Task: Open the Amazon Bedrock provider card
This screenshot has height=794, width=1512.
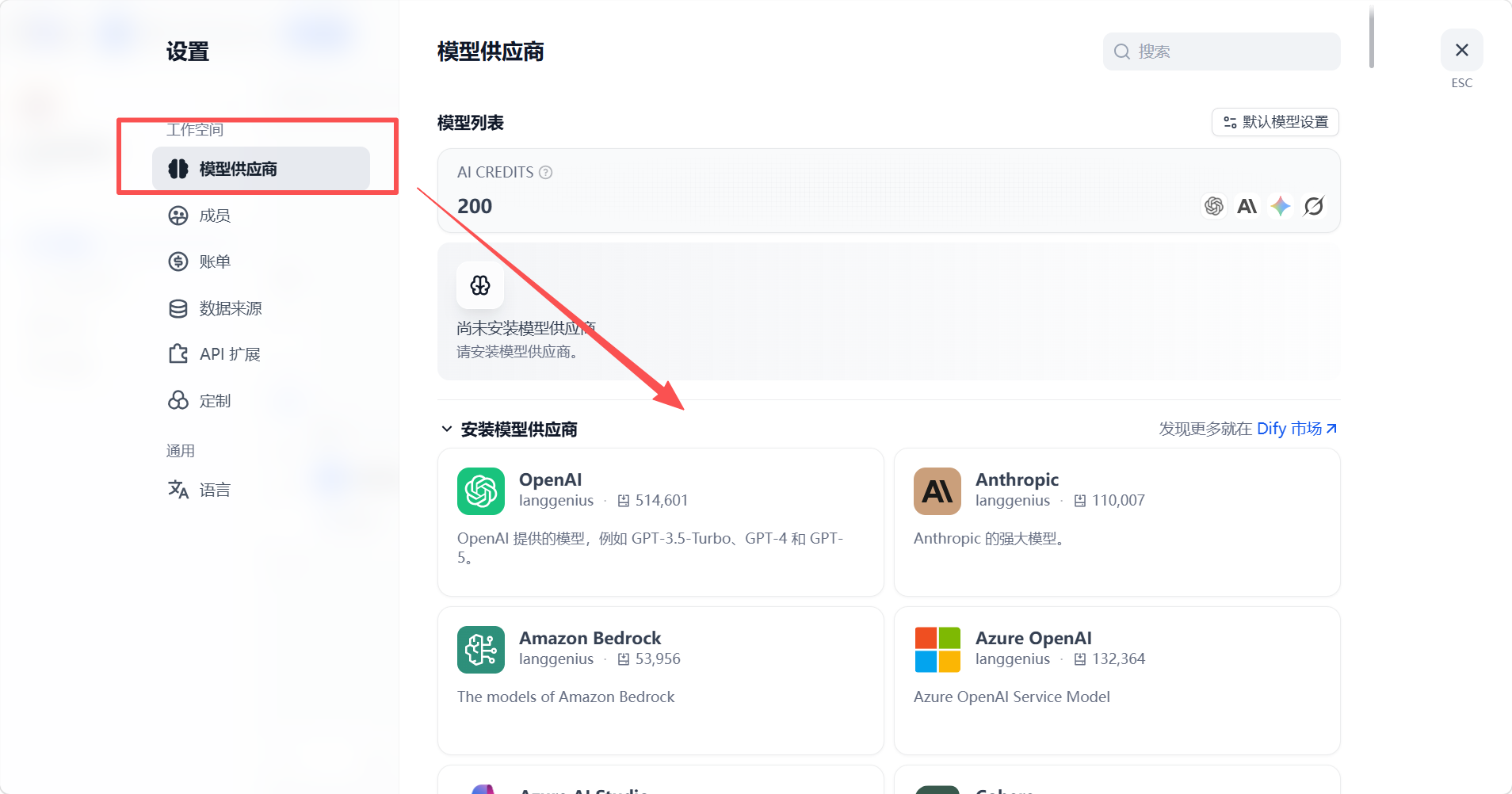Action: click(661, 681)
